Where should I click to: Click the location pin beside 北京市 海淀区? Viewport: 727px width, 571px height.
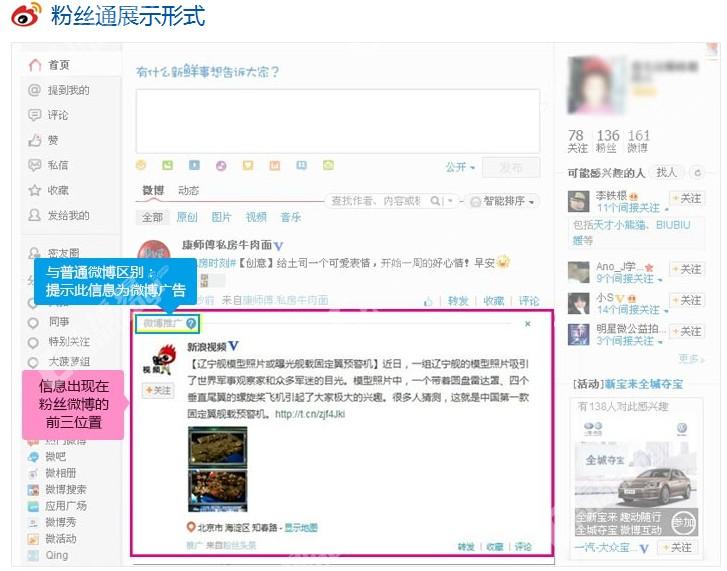(191, 527)
